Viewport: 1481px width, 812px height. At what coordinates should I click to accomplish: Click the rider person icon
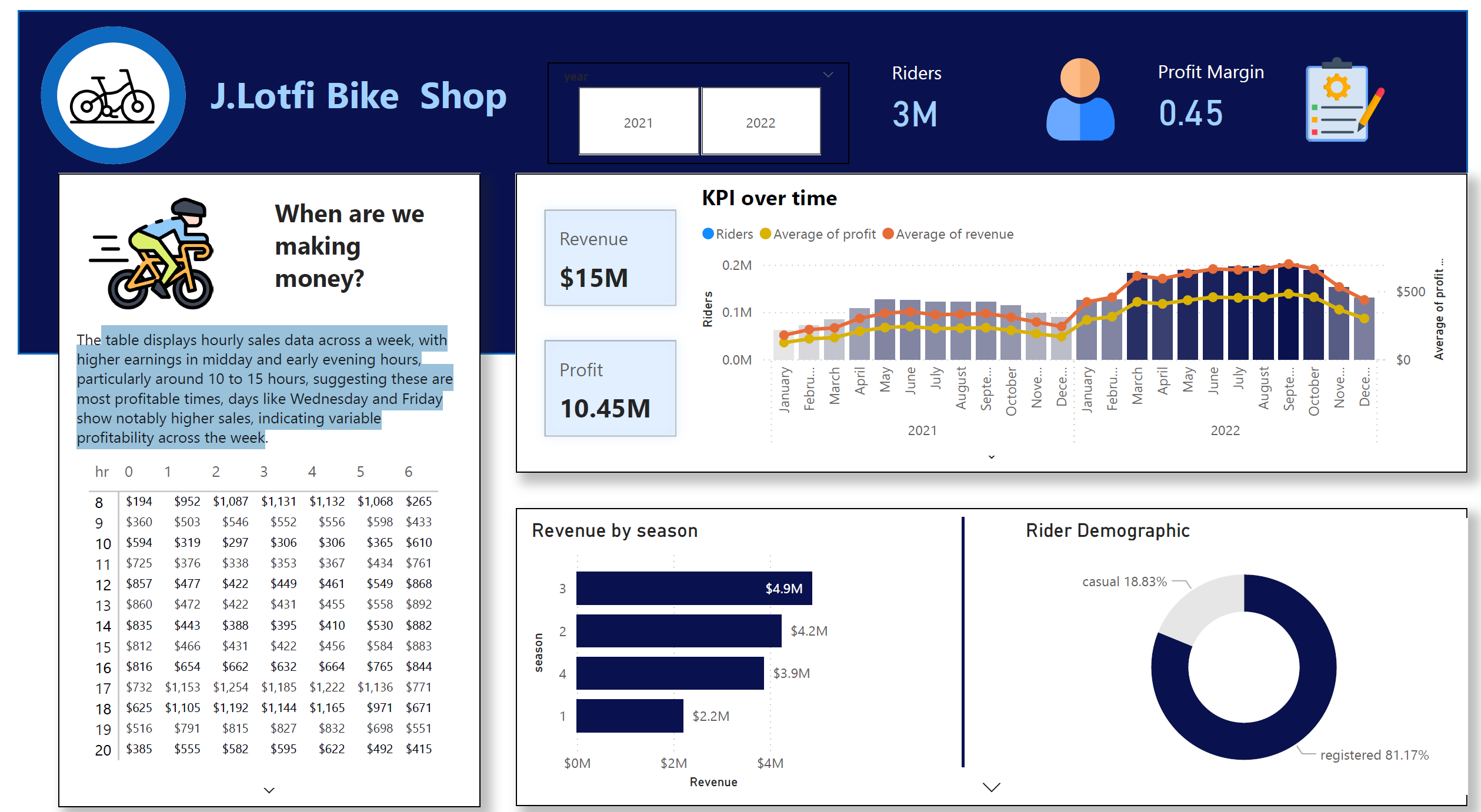point(1080,100)
